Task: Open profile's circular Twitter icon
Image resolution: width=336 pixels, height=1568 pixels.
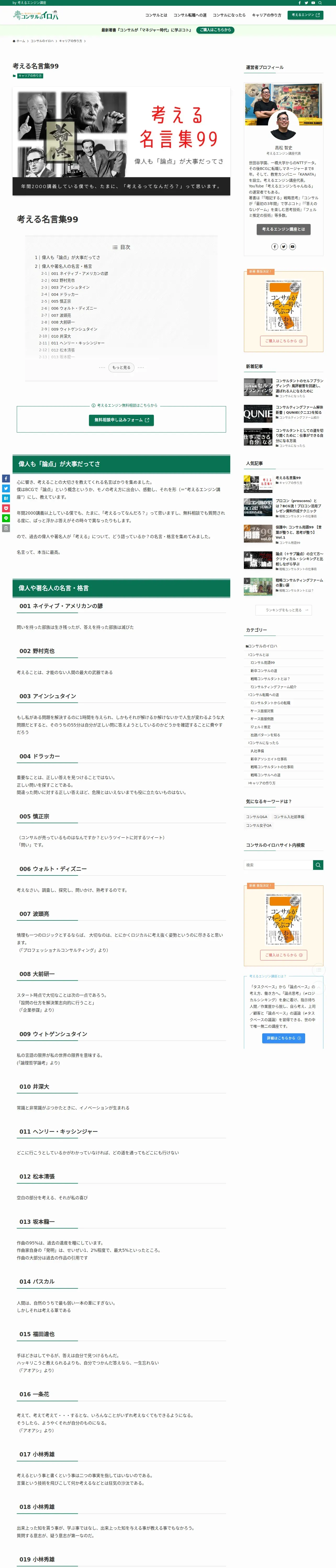Action: tap(284, 246)
